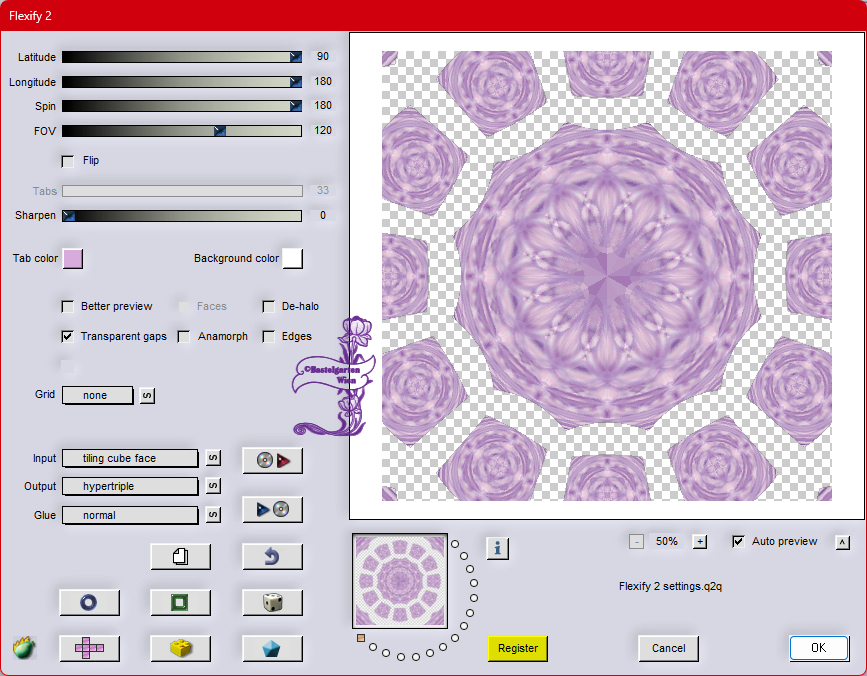Enable the Flip checkbox

(x=68, y=161)
